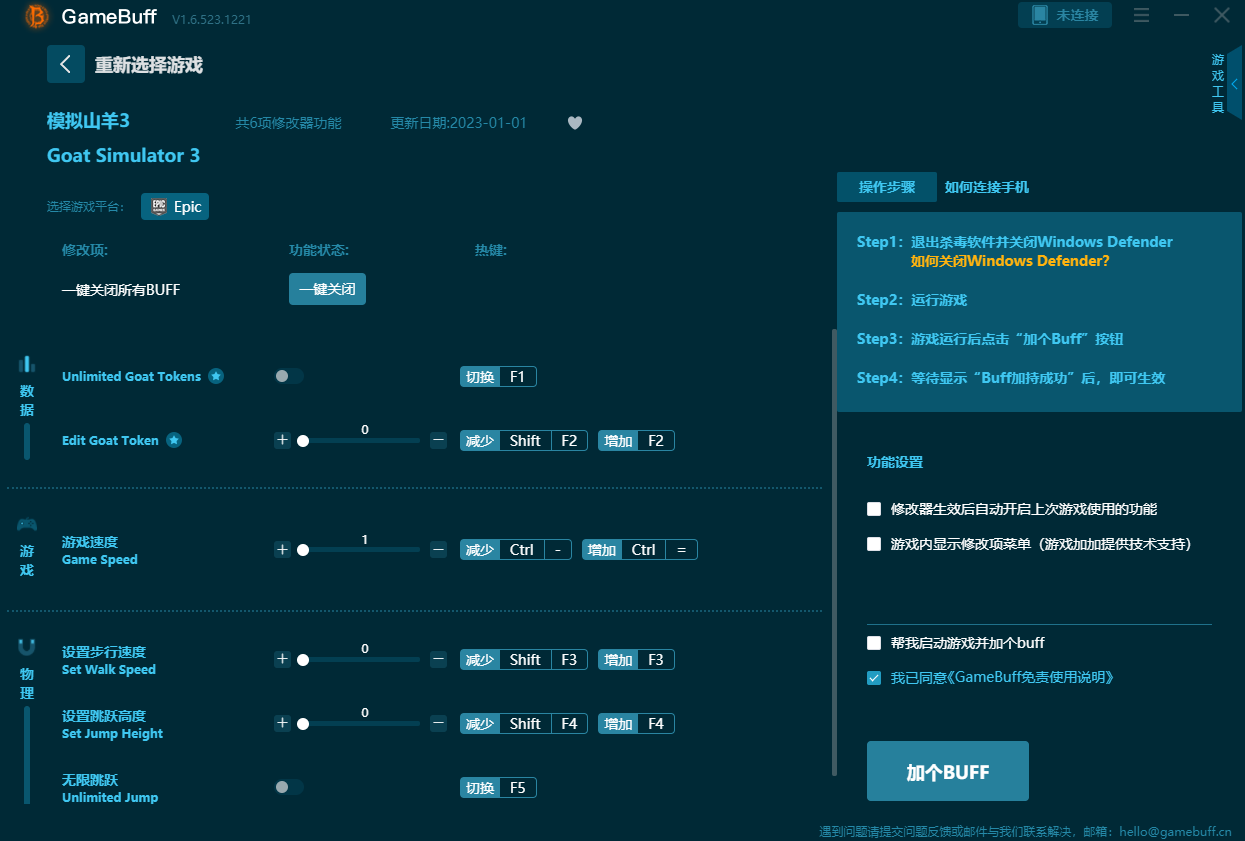Click the F2 增加 hotkey box
Screen dimensions: 1245x841
[x=636, y=441]
